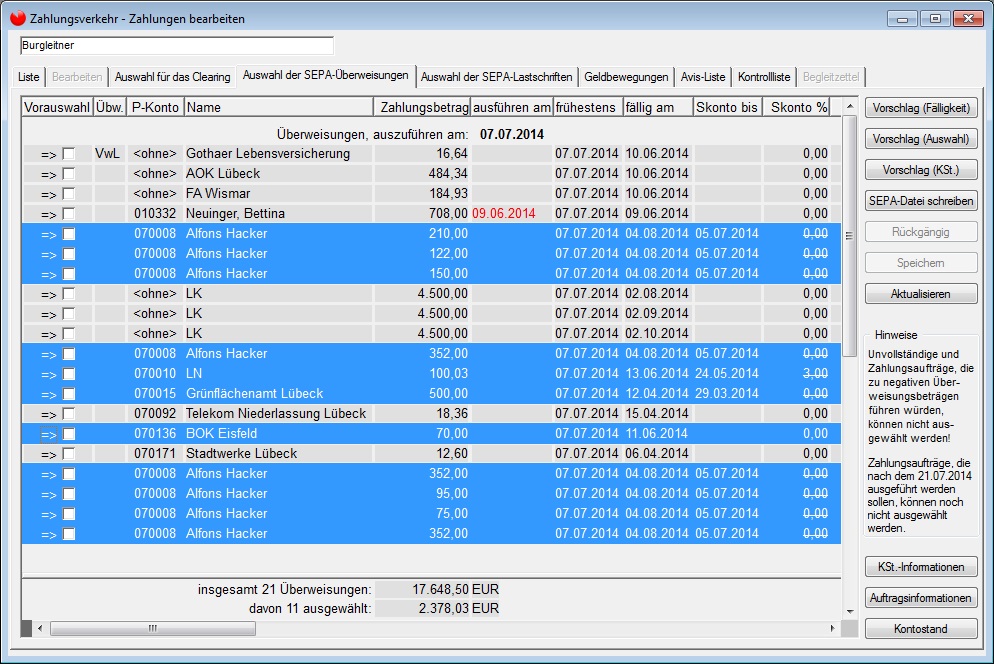Click the red app icon in title bar
994x664 pixels.
tap(18, 18)
